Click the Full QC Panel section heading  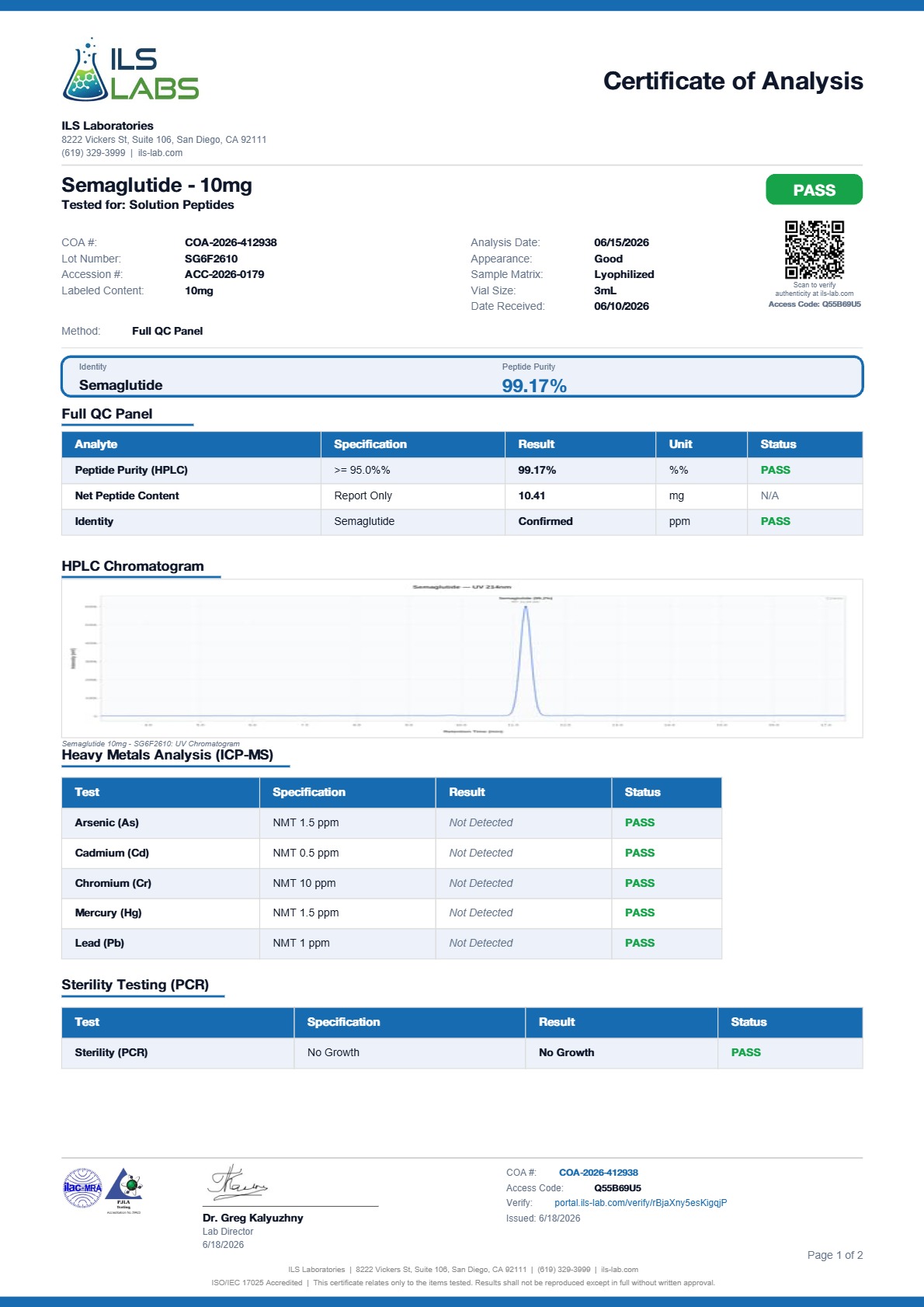click(x=107, y=414)
